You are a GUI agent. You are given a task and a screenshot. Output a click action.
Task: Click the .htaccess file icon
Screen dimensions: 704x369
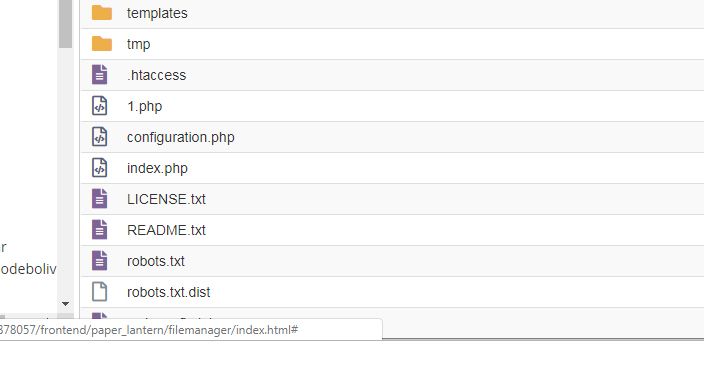(x=100, y=75)
